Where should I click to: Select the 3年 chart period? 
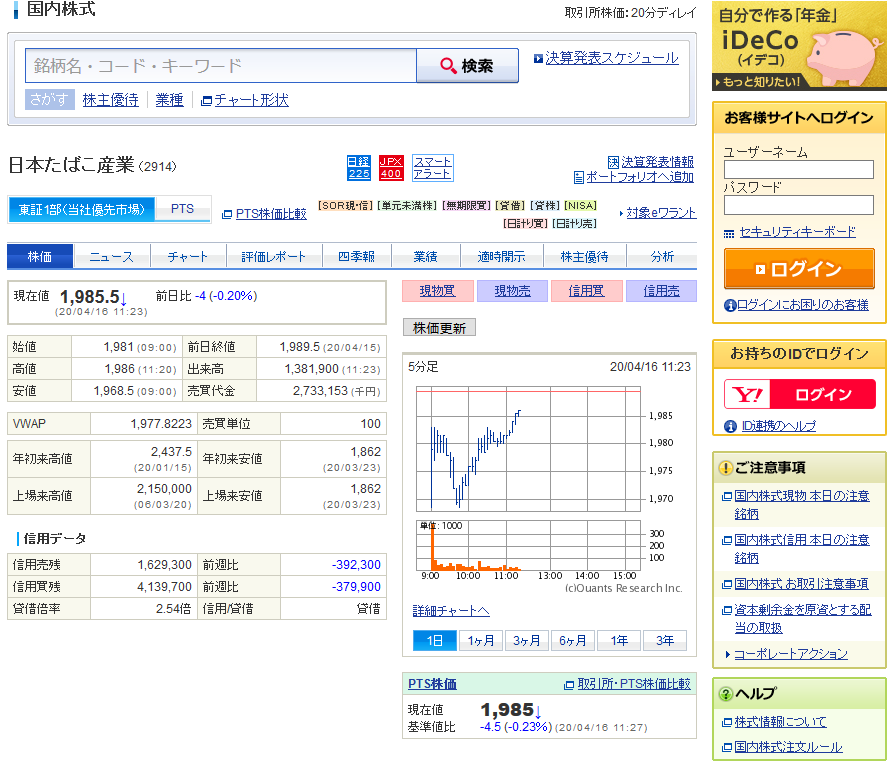pos(665,641)
